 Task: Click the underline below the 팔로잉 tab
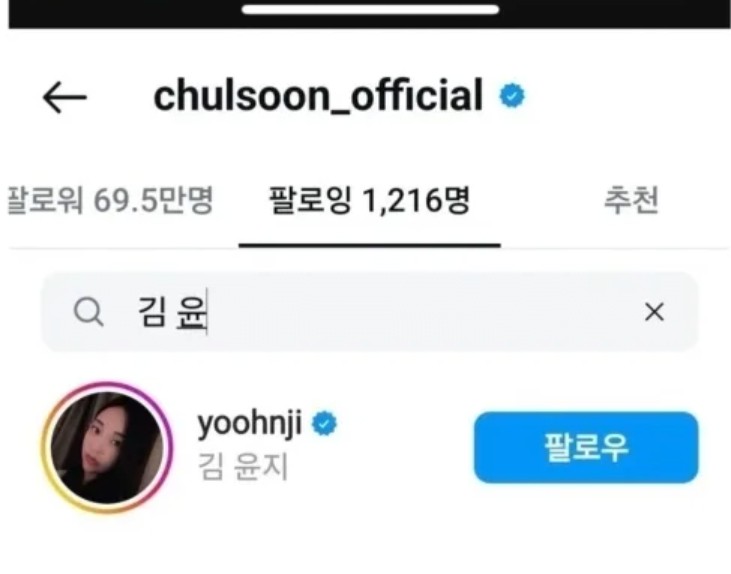click(370, 245)
